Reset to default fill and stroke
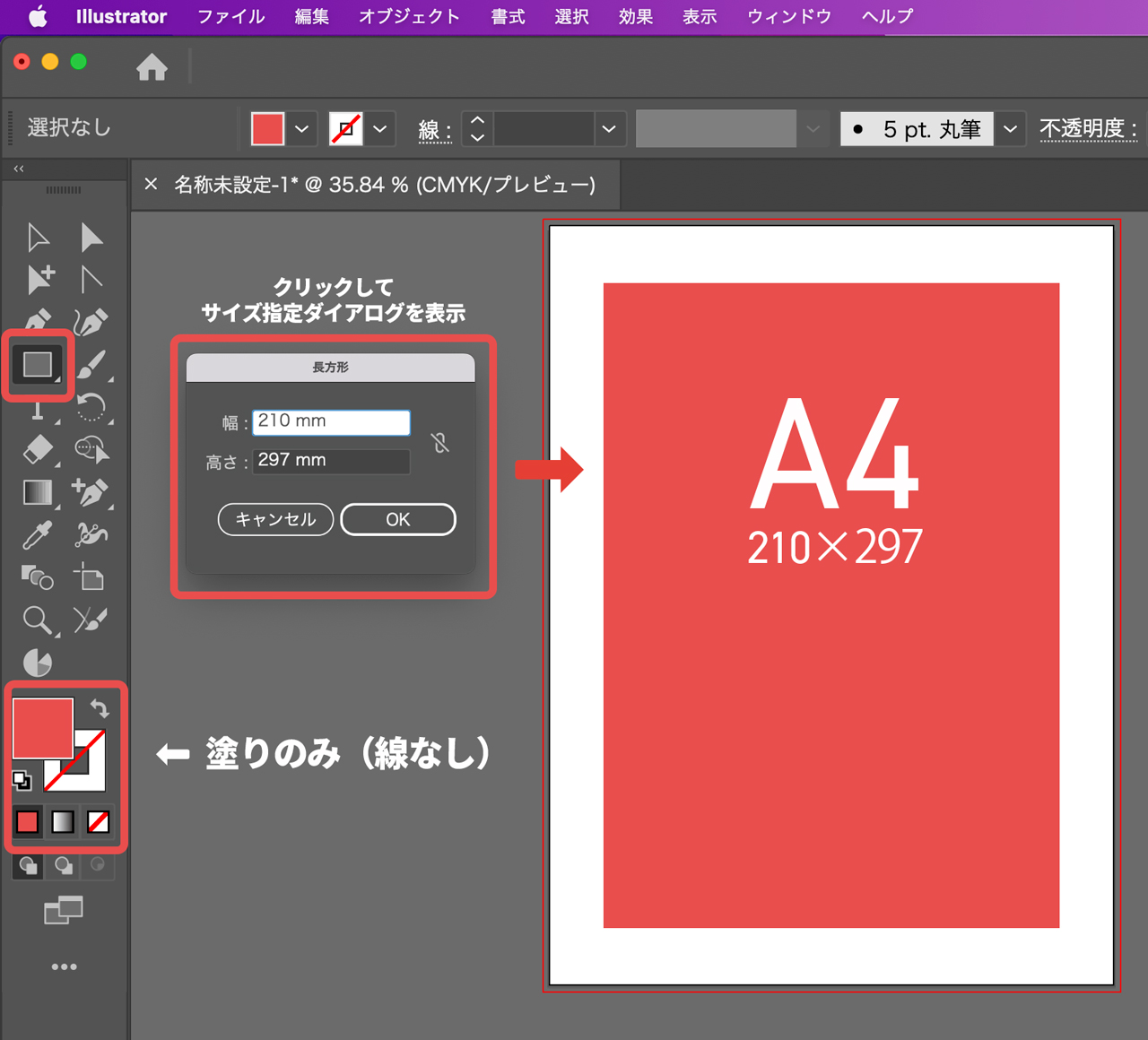Screen dimensions: 1148x1040 click(x=22, y=780)
